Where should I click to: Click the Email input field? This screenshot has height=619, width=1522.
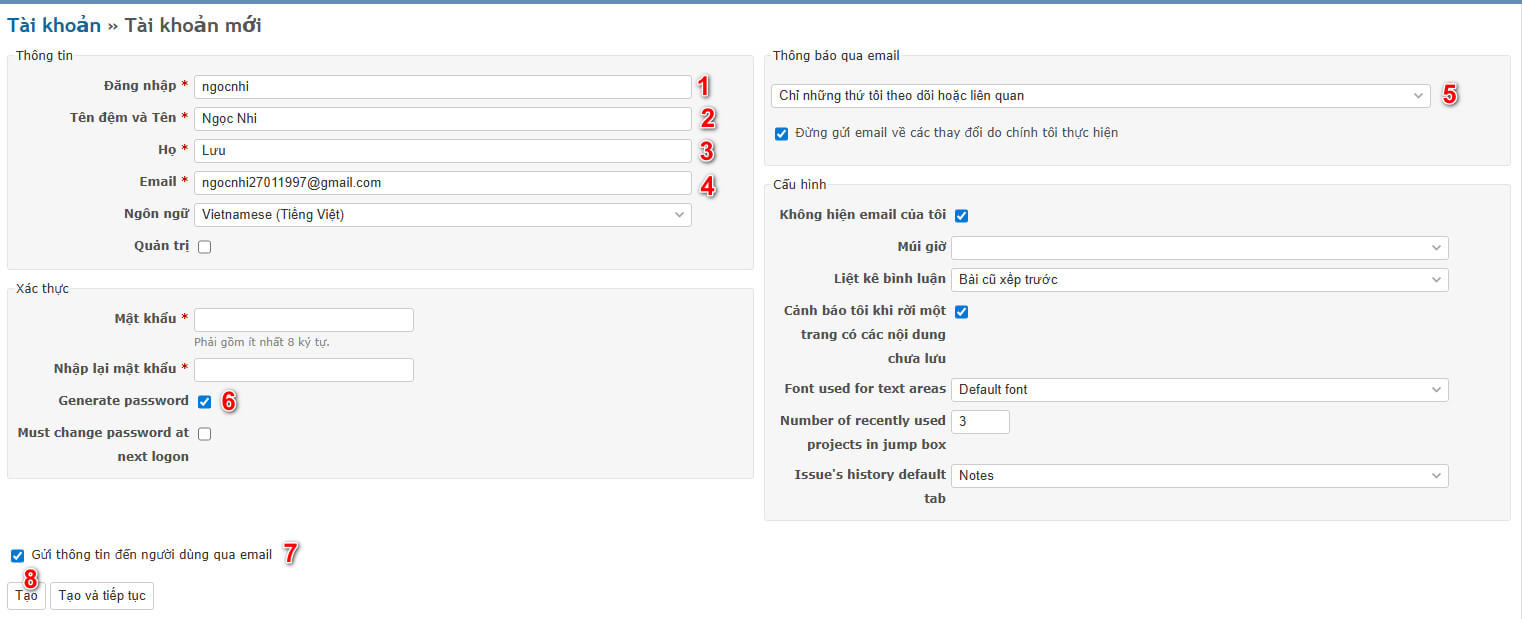[442, 183]
